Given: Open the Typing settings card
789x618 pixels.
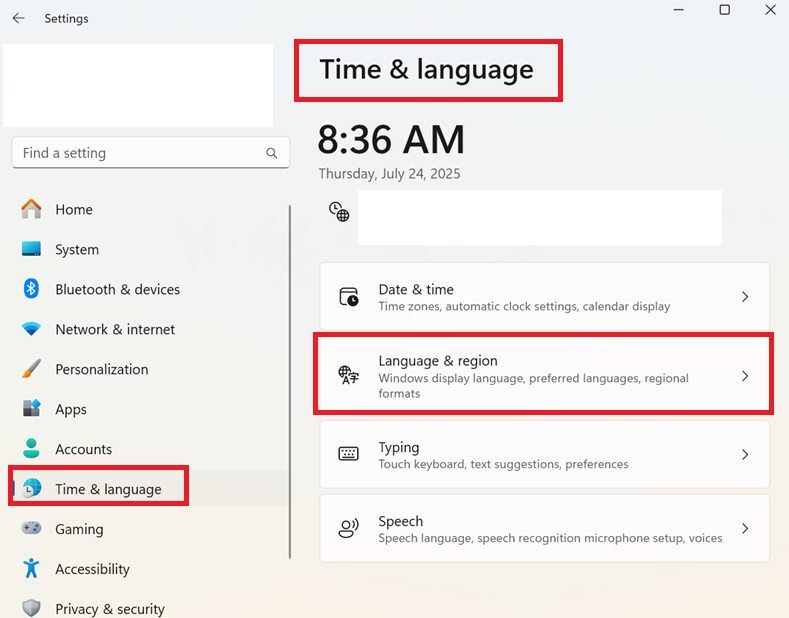Looking at the screenshot, I should 544,454.
